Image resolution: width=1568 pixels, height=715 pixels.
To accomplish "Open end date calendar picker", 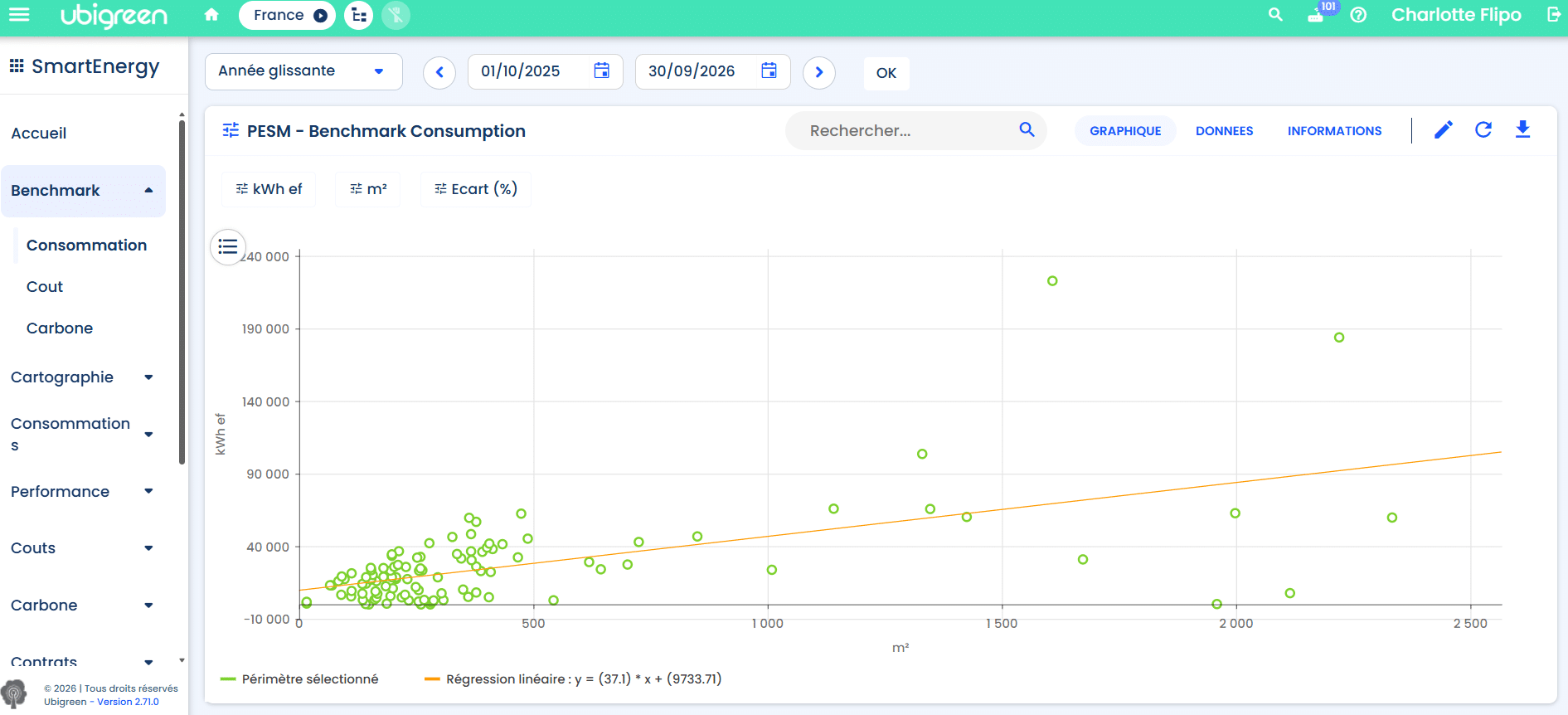I will coord(769,71).
